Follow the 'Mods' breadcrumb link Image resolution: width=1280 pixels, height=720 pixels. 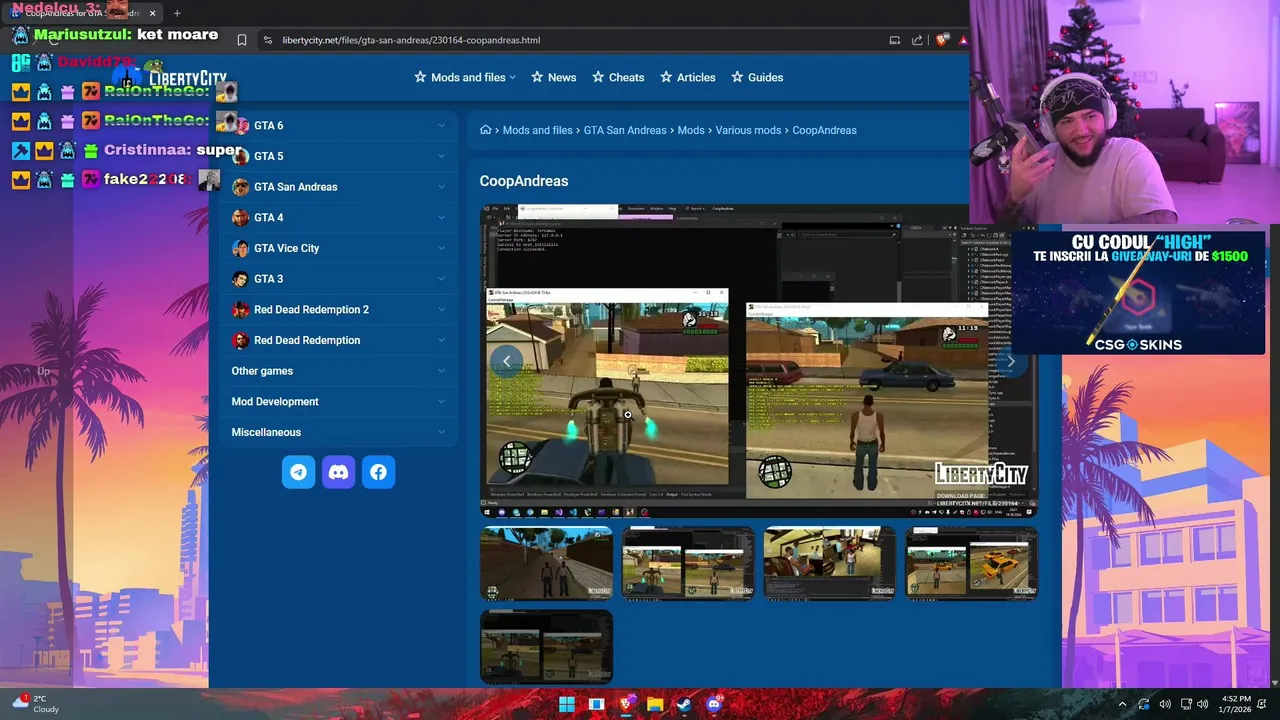(x=691, y=130)
